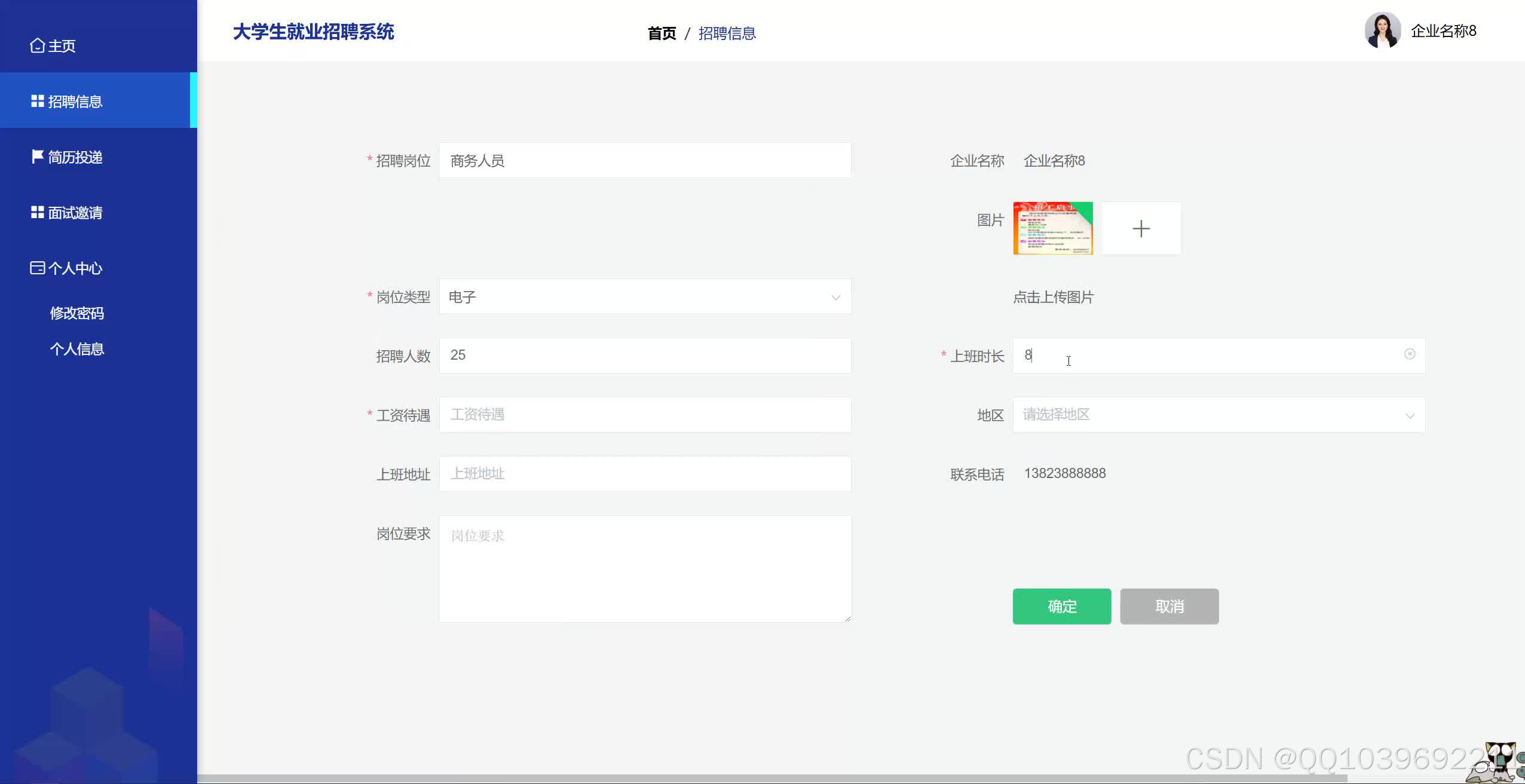Click the home icon beside 主页
Viewport: 1525px width, 784px height.
pos(37,45)
